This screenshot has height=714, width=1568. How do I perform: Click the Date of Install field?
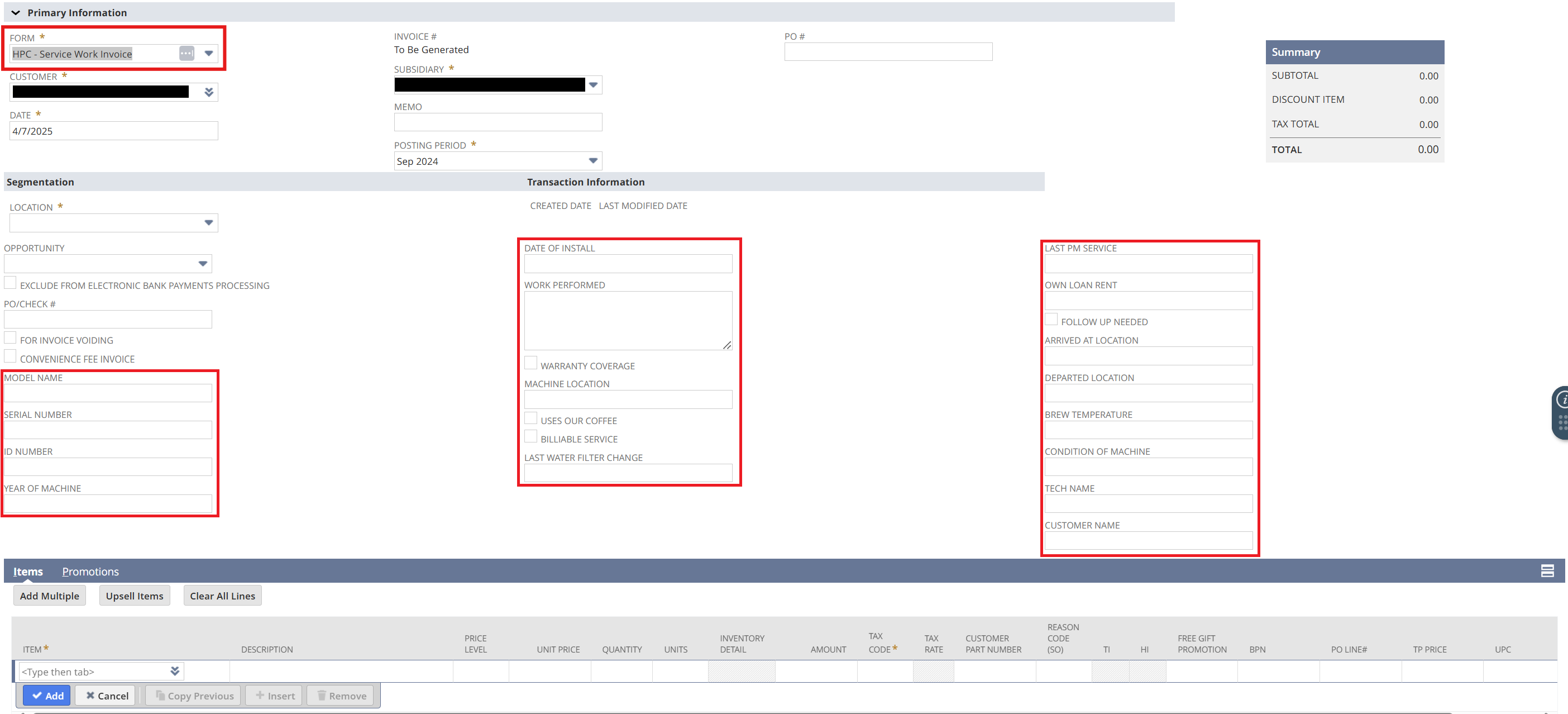pos(628,264)
